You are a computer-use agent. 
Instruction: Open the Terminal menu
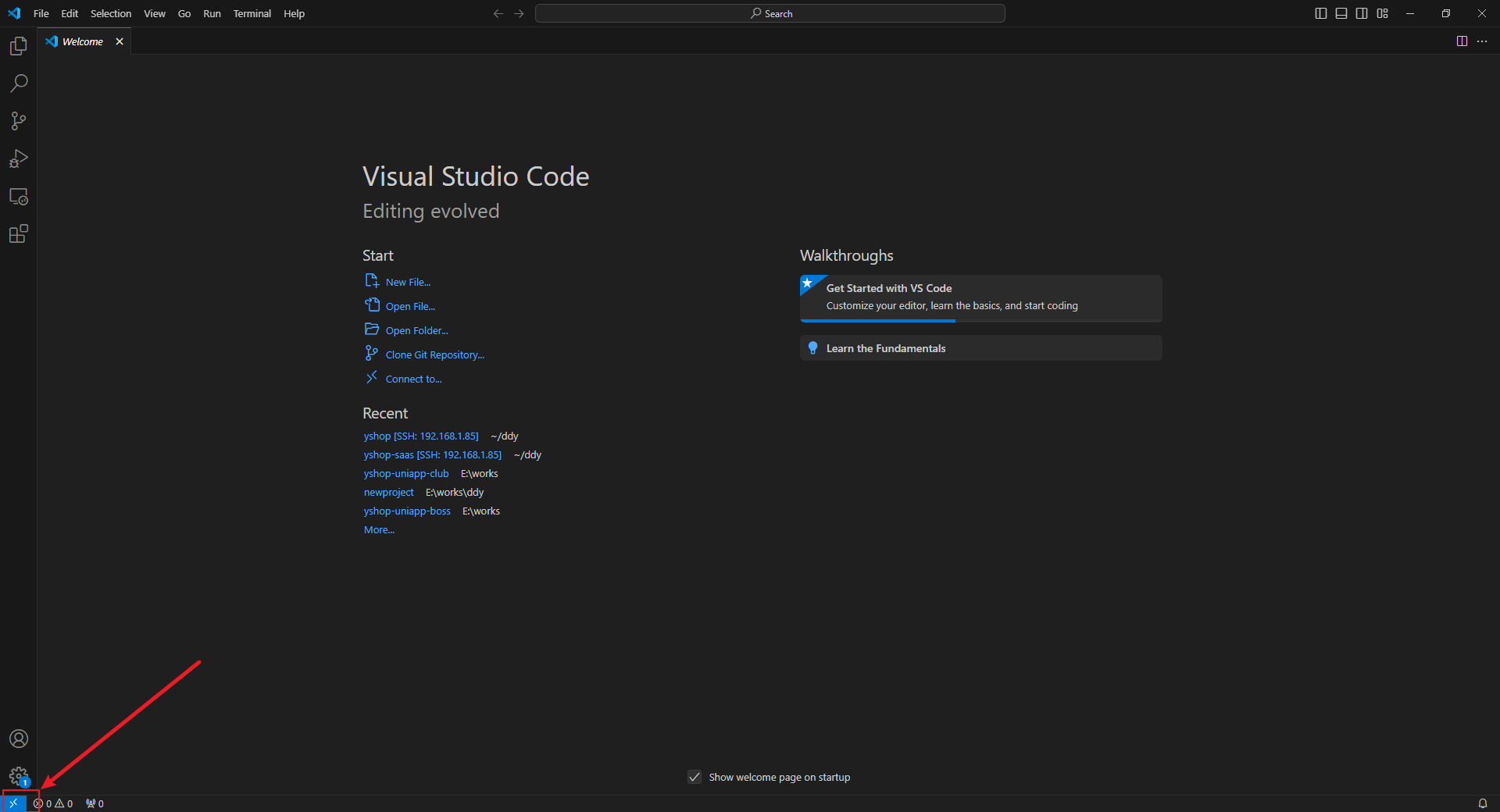(252, 13)
